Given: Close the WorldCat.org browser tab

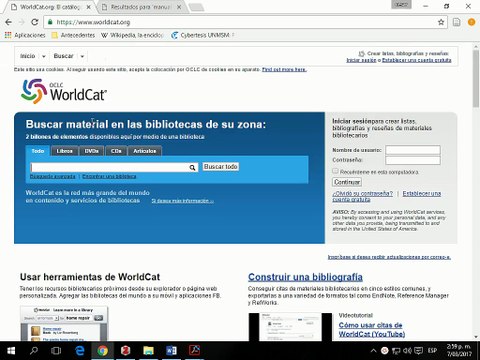Looking at the screenshot, I should click(89, 7).
